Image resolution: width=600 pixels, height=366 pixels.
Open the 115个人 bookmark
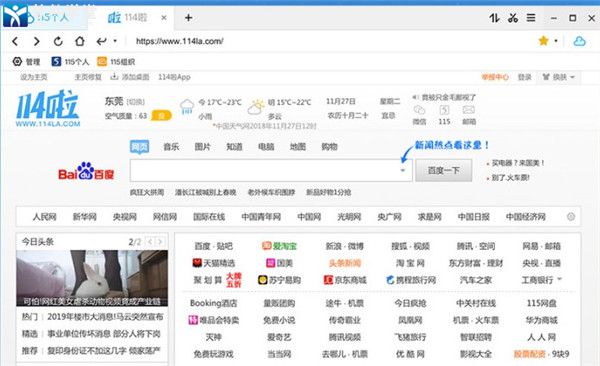[x=70, y=62]
